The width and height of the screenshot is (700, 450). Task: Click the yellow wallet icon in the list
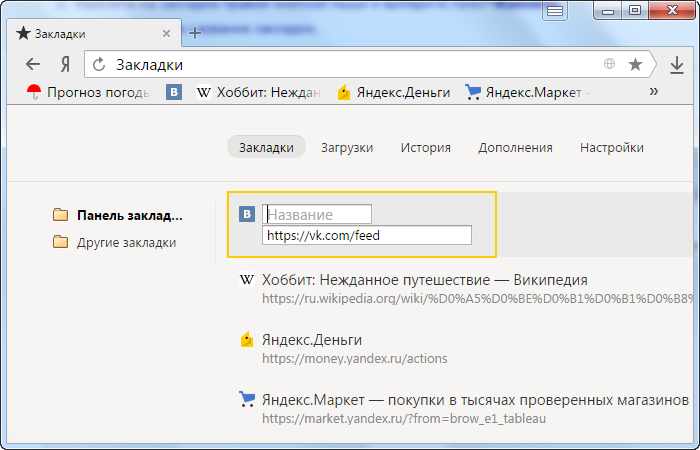coord(247,340)
